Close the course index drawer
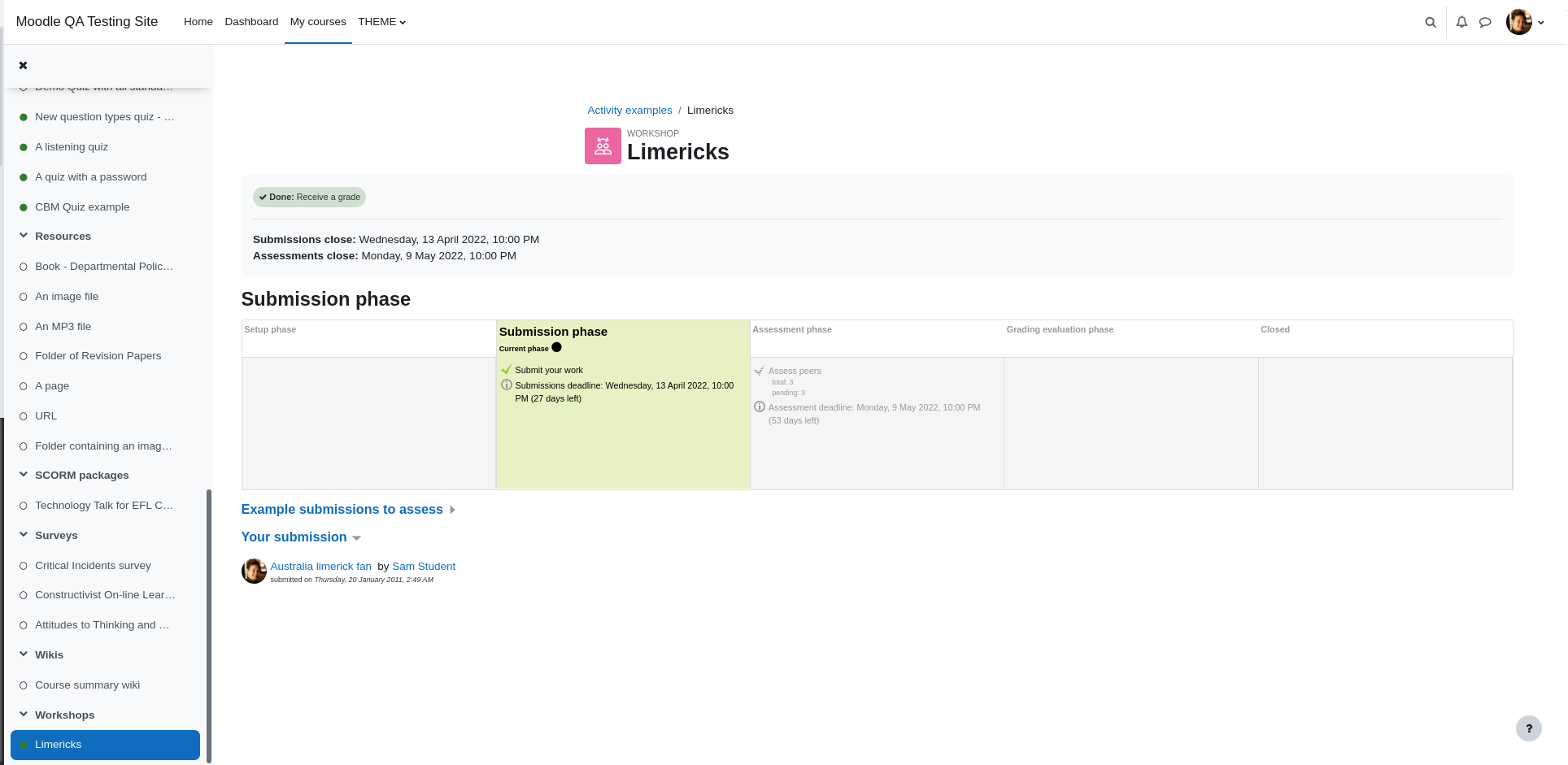 pos(23,65)
